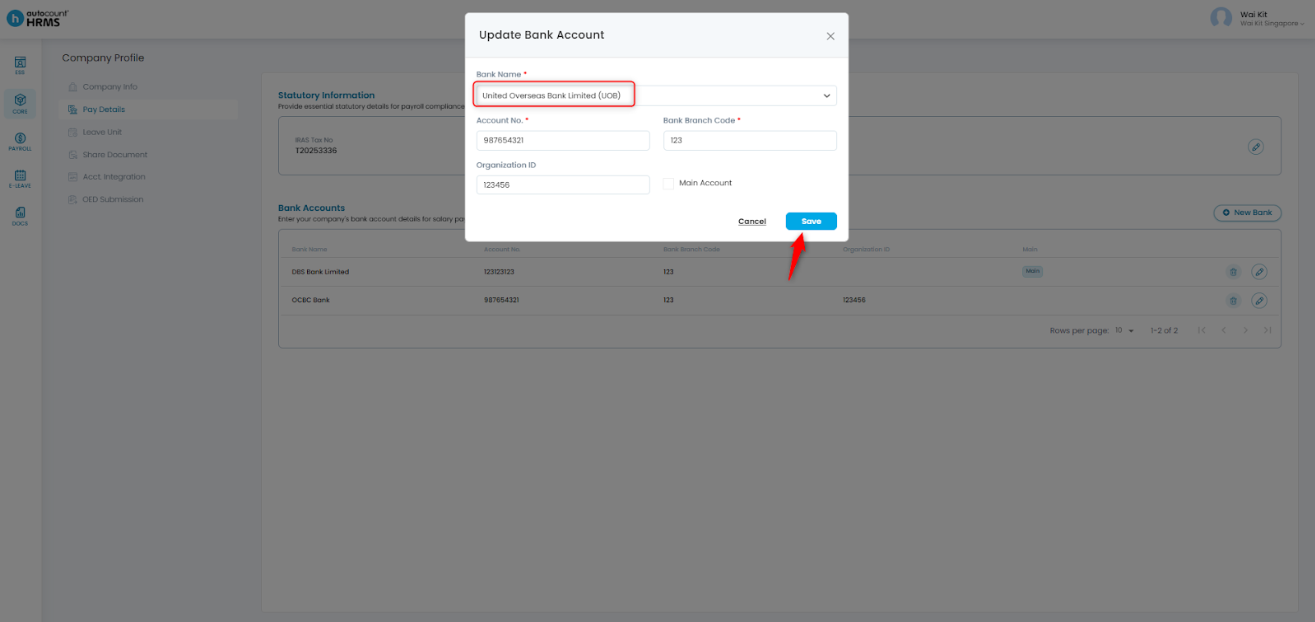
Task: Click the Statutory Information section heading
Action: coord(326,95)
